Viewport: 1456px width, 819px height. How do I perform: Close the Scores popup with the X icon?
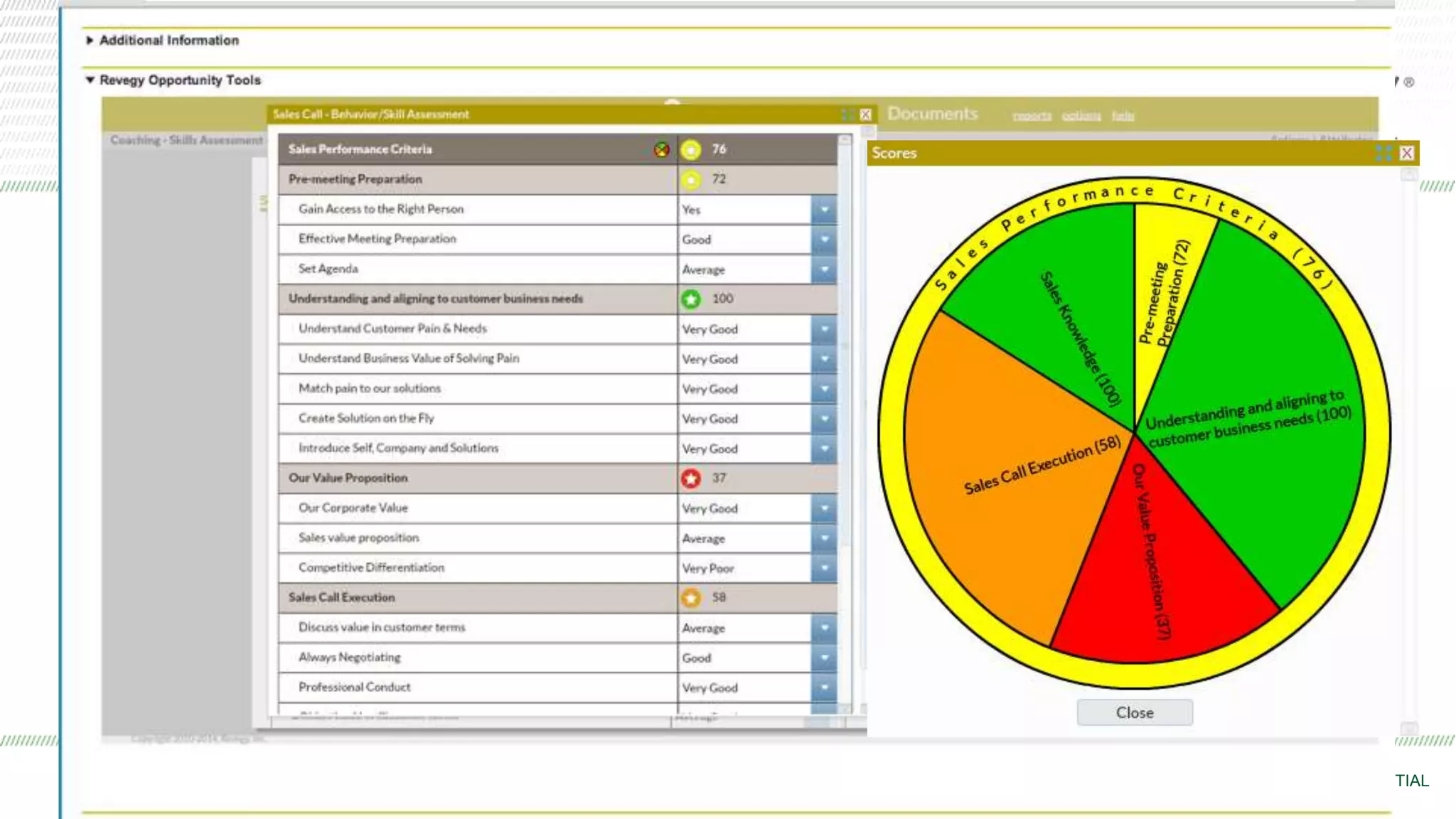[1407, 153]
